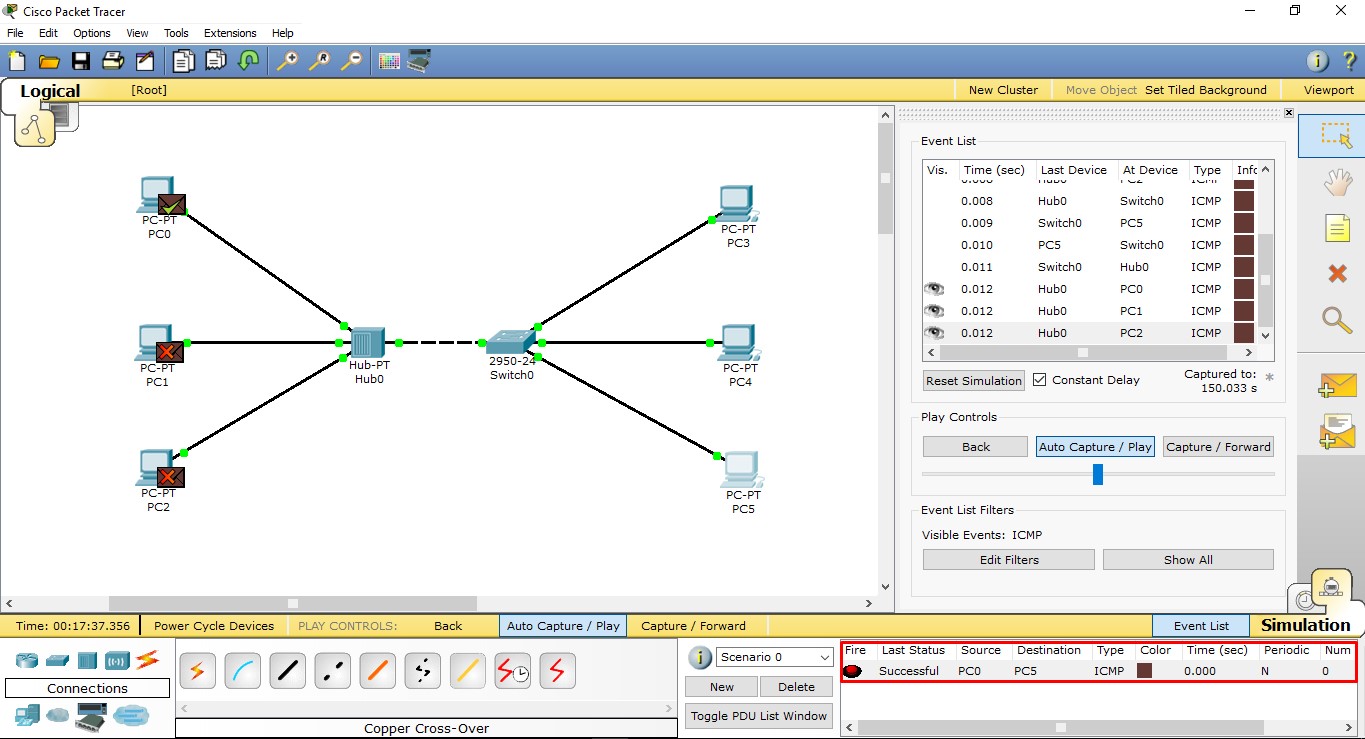The height and width of the screenshot is (739, 1365).
Task: Open the Custom Devices Dialog icon
Action: pos(419,61)
